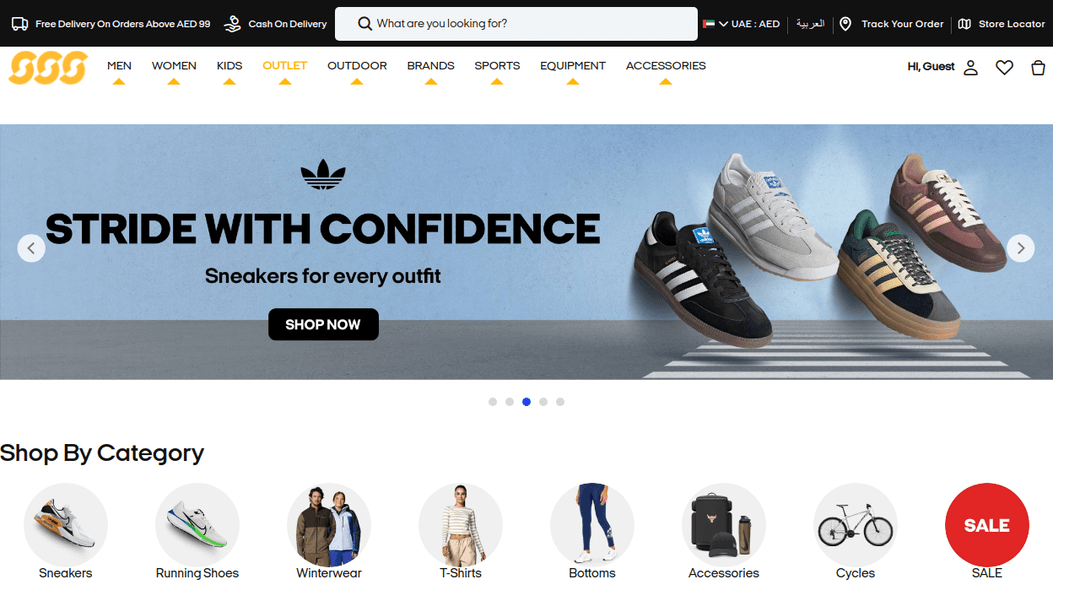Open the OUTLET menu item
This screenshot has width=1080, height=608.
point(284,66)
